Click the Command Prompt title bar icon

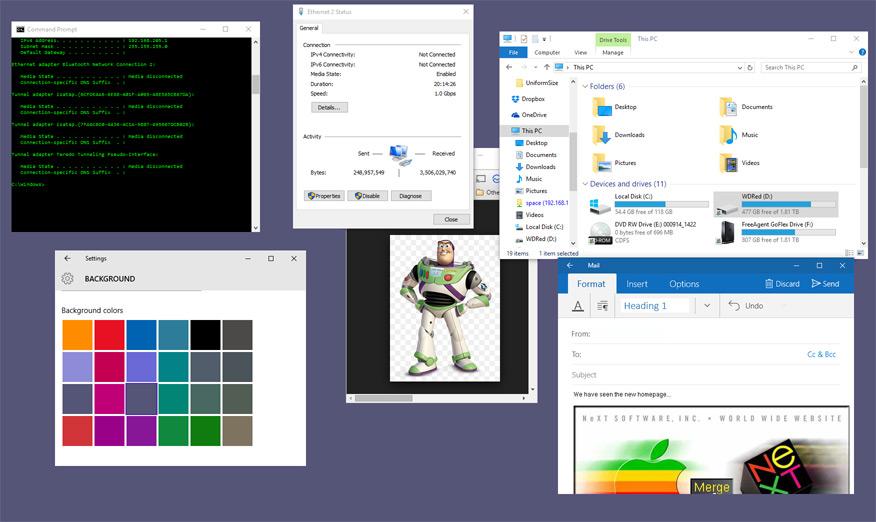pos(20,29)
